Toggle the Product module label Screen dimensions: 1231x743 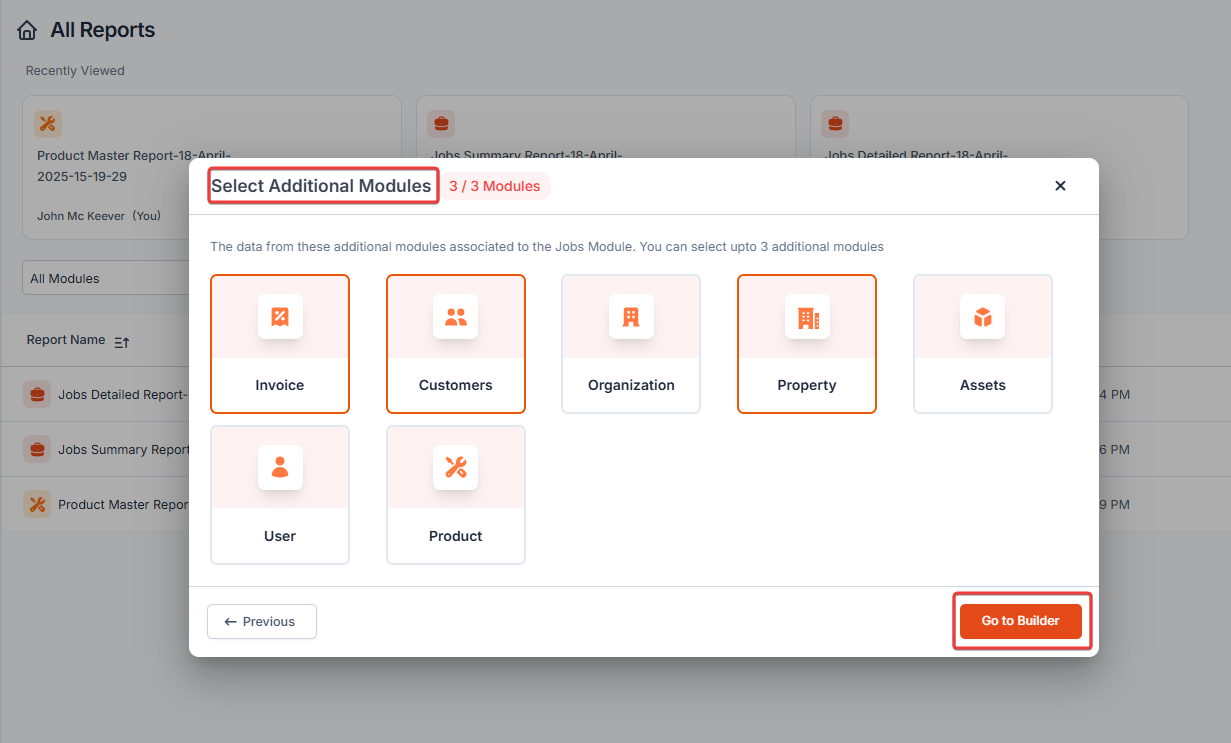(456, 536)
